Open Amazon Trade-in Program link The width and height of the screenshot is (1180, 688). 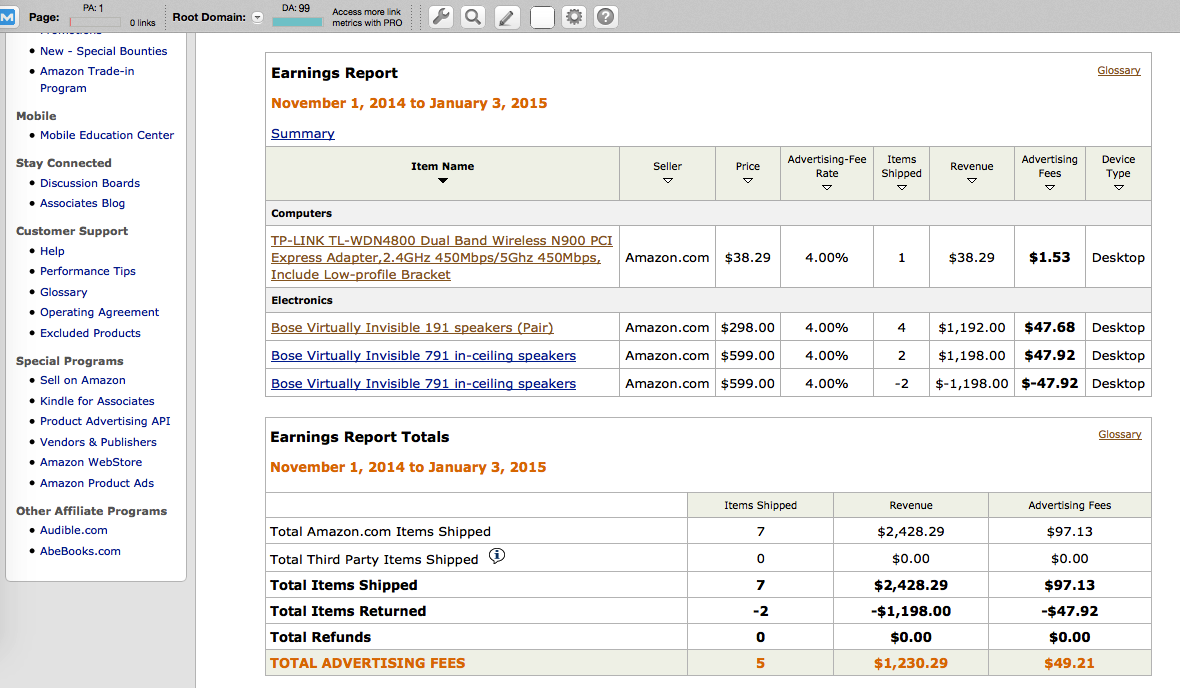87,79
